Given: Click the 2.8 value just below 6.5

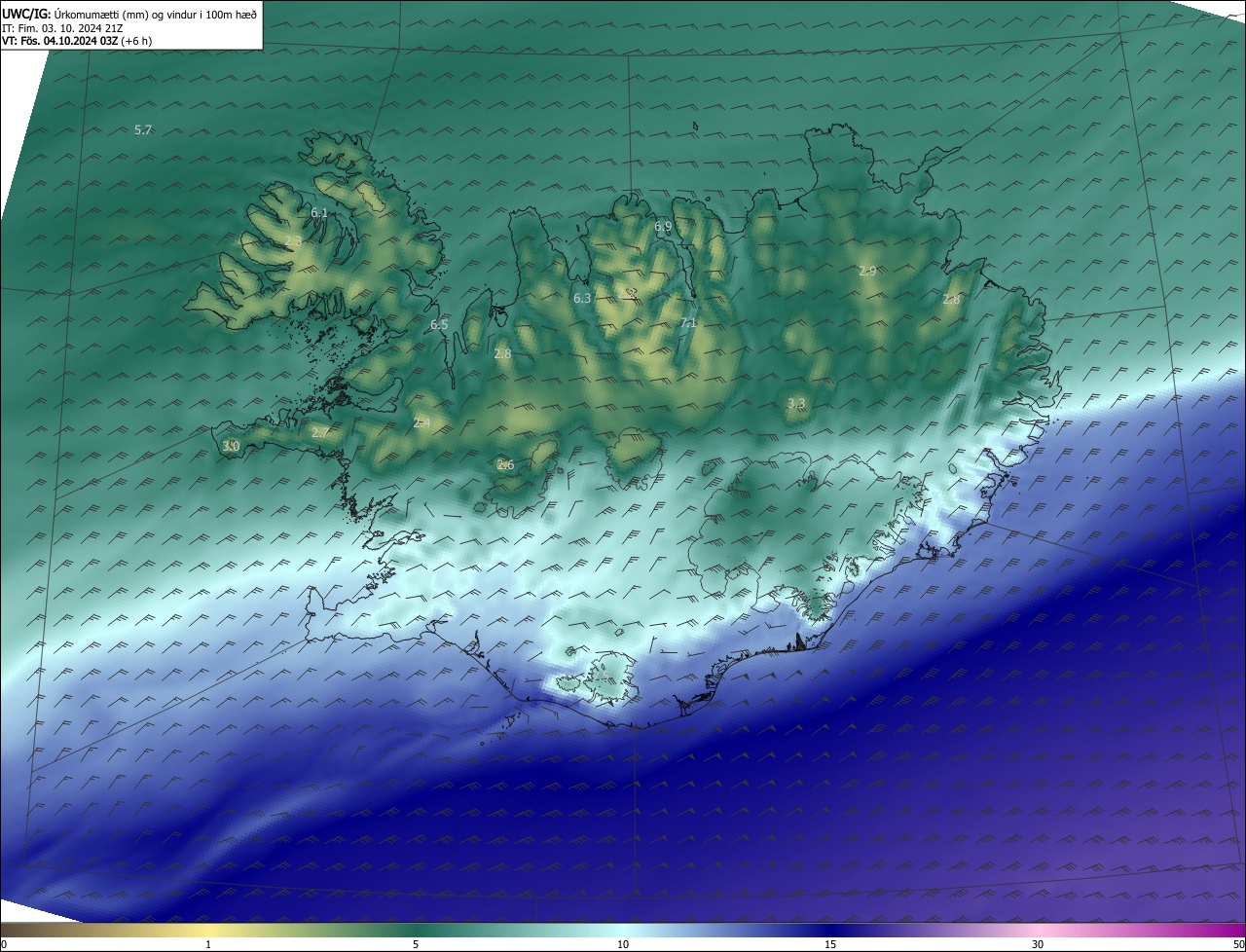Looking at the screenshot, I should coord(502,354).
